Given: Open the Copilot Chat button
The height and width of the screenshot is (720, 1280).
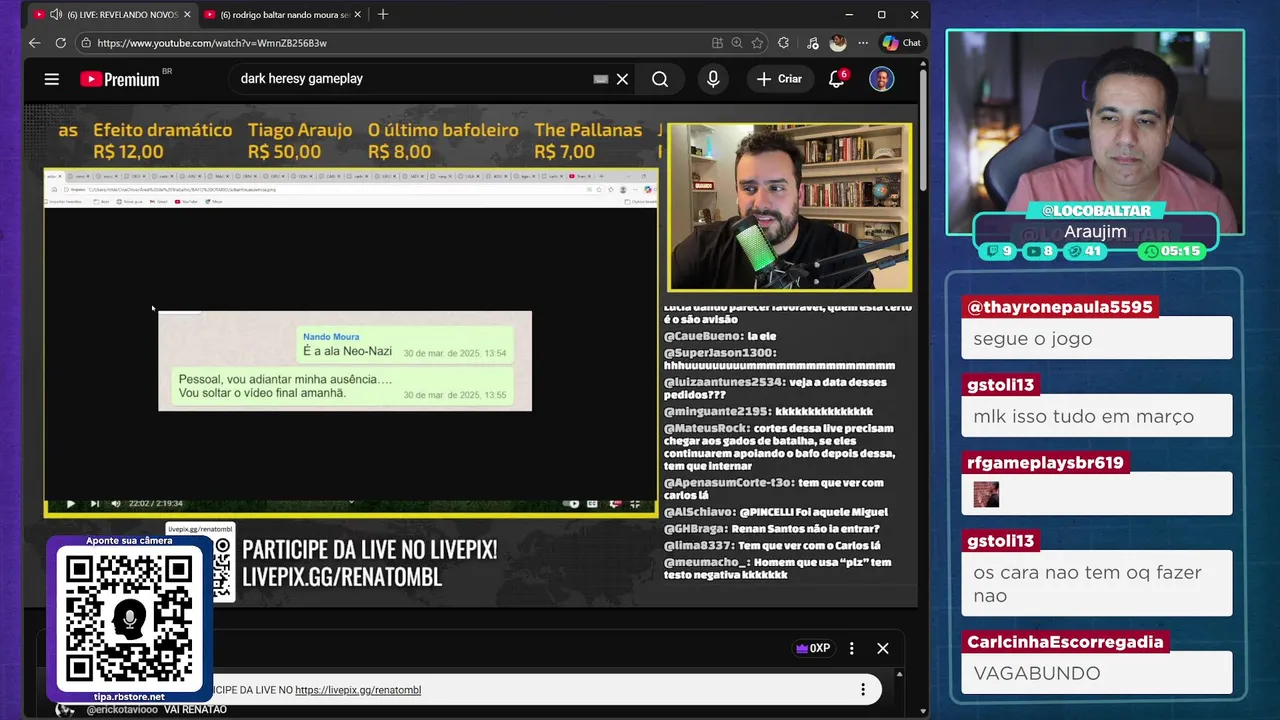Looking at the screenshot, I should tap(901, 43).
